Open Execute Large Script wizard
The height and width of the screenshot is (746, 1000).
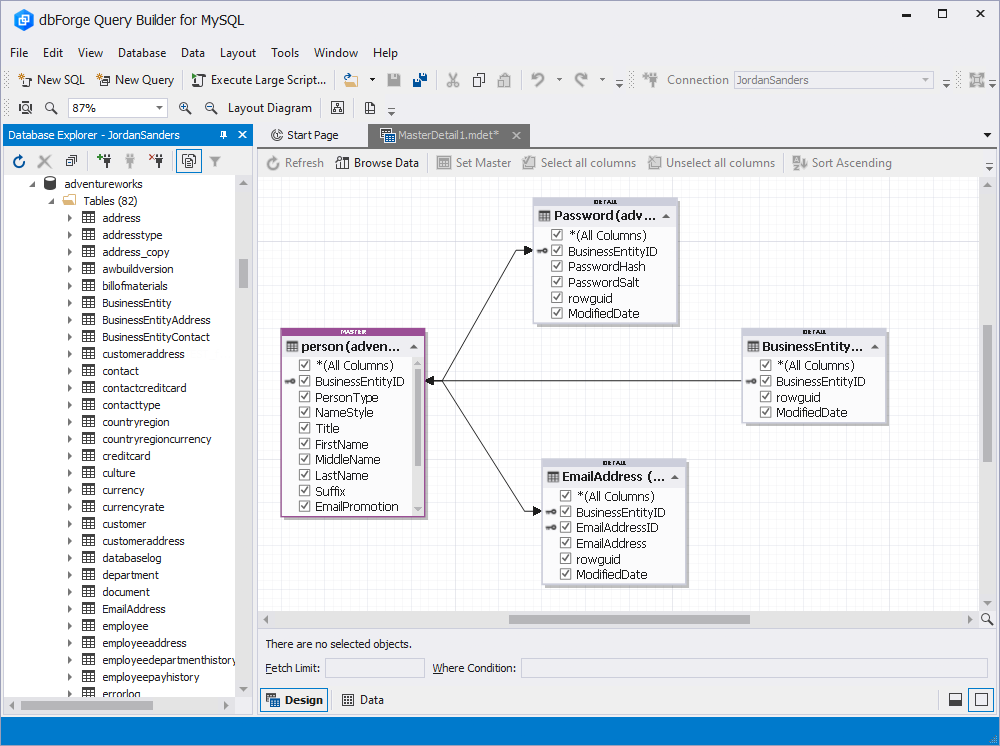tap(259, 80)
